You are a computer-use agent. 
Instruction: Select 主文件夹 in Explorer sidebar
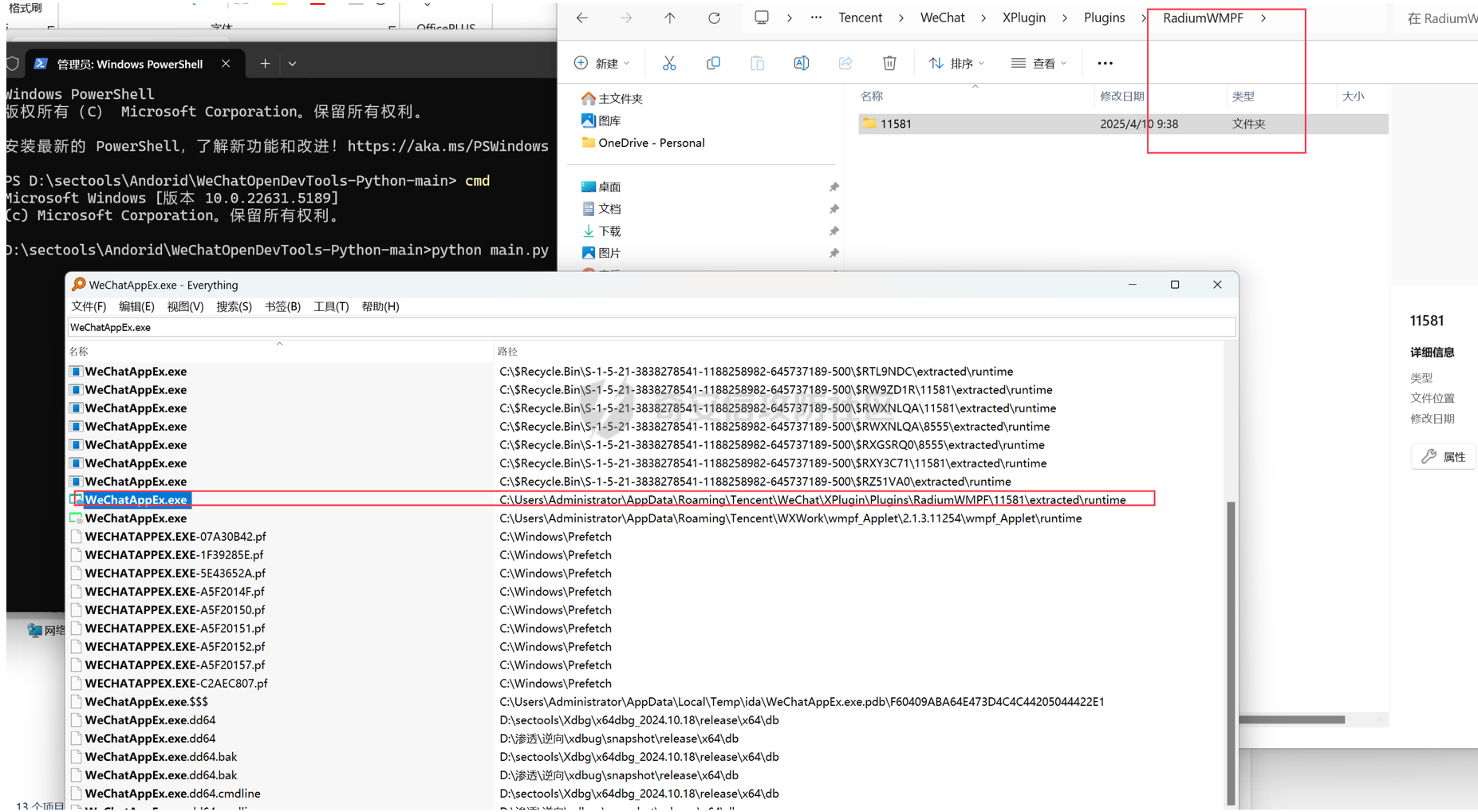pos(612,99)
